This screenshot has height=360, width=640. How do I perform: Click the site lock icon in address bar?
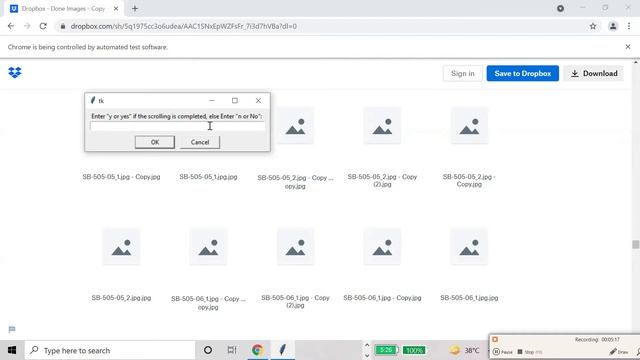[x=62, y=26]
